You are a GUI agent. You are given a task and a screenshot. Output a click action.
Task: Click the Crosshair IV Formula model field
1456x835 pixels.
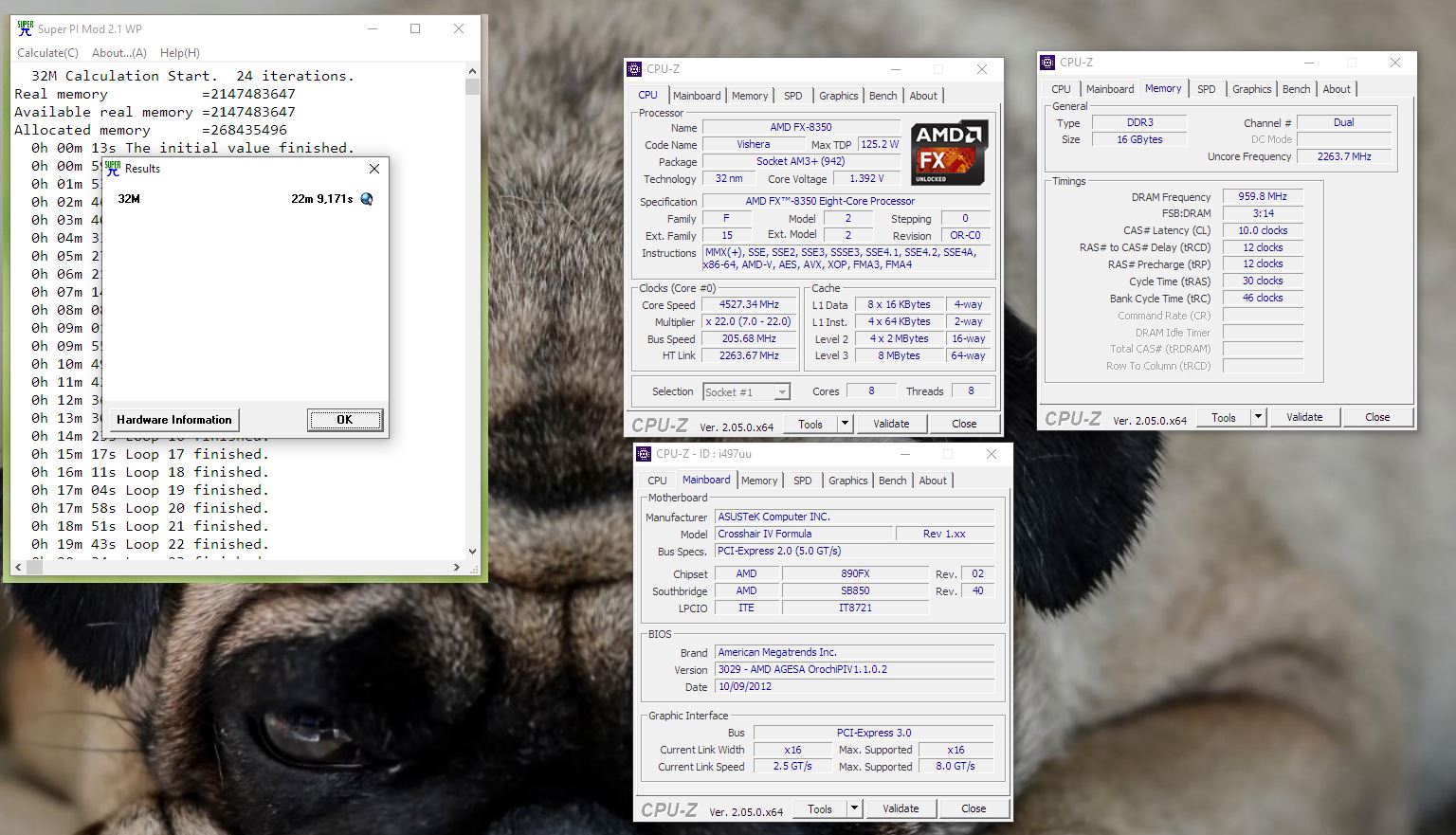[x=804, y=535]
